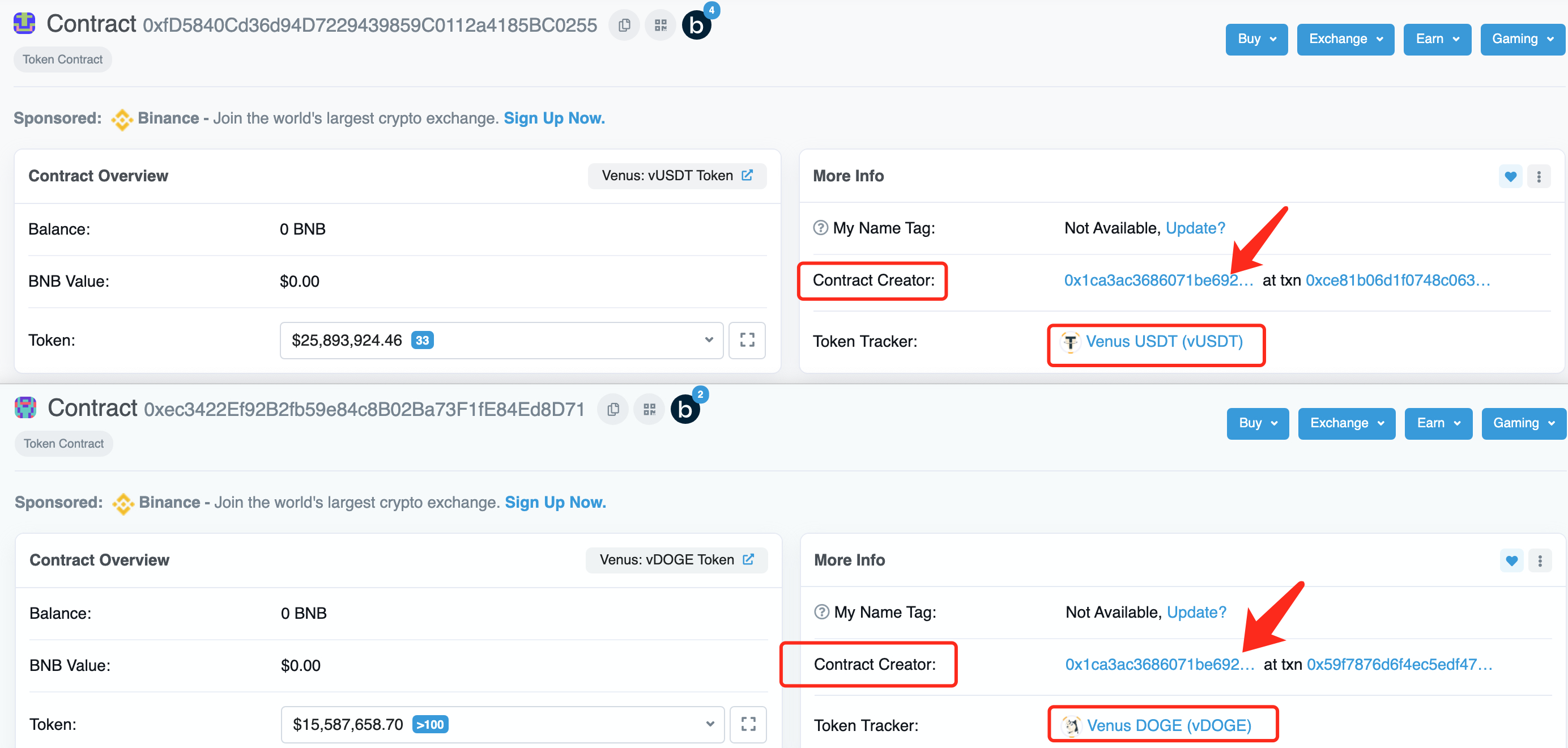Click the Blockscan chat icon with badge 4

point(697,25)
